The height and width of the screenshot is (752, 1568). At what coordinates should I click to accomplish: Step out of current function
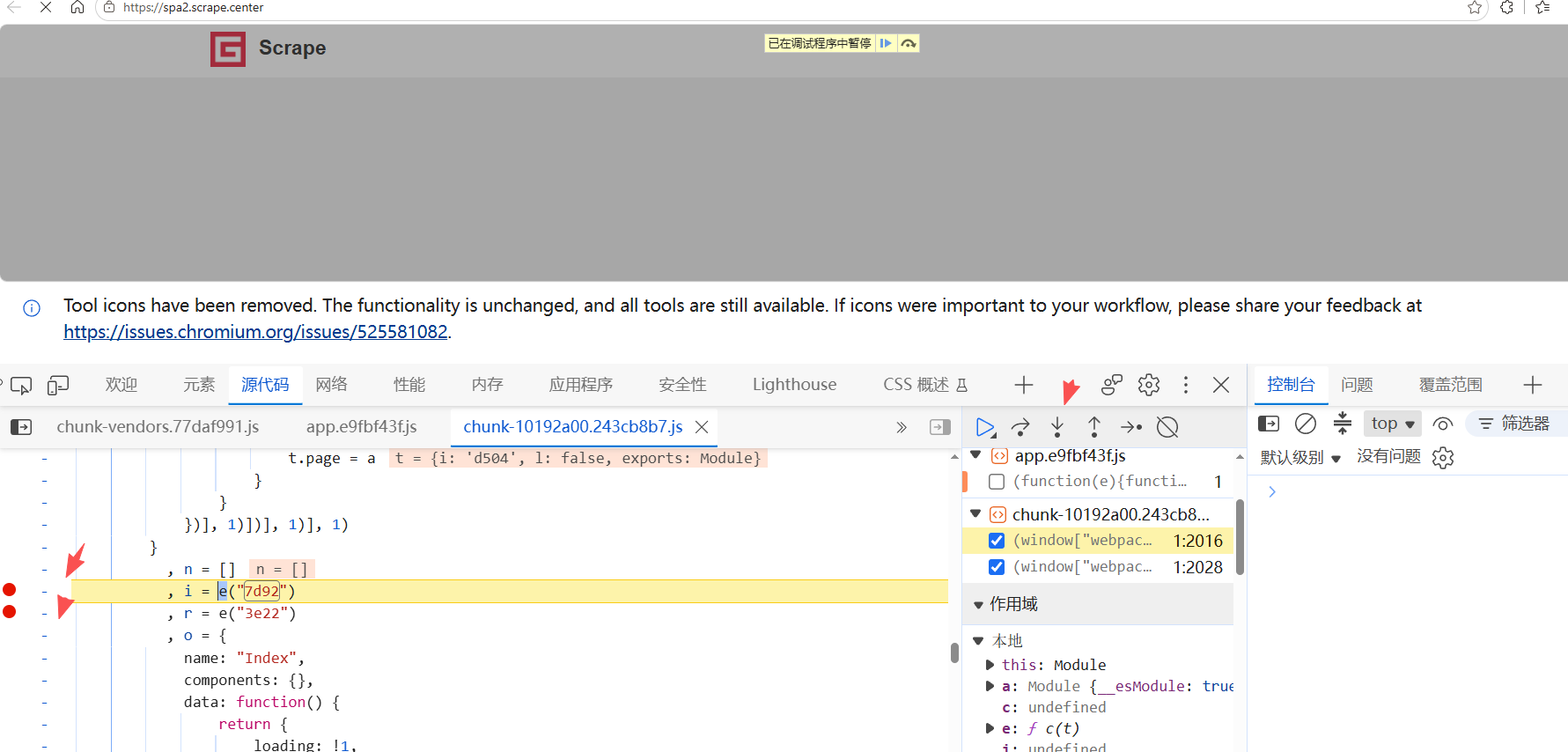[x=1094, y=427]
